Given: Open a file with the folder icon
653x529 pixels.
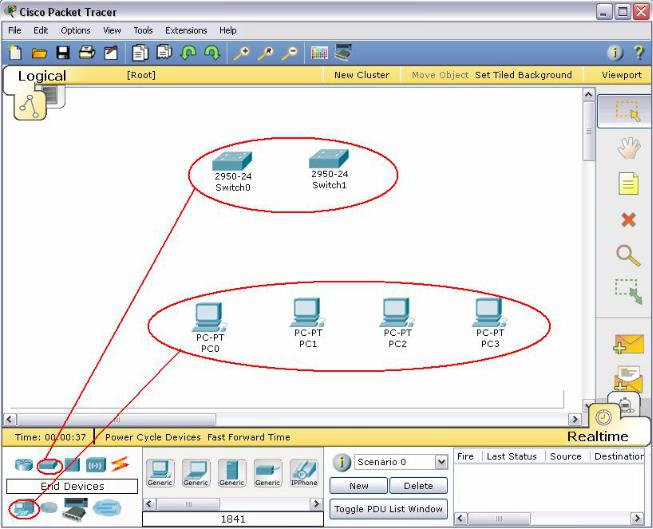Looking at the screenshot, I should coord(39,53).
